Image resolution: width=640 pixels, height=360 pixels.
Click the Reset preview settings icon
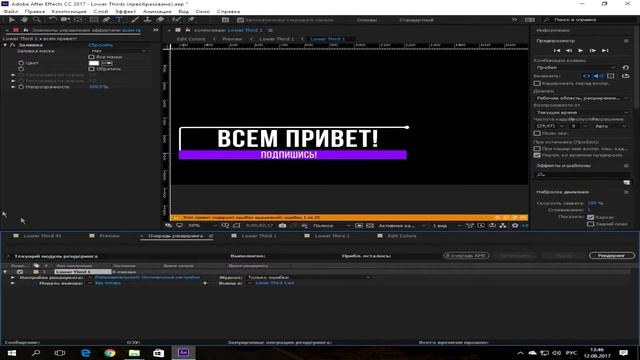[x=625, y=67]
